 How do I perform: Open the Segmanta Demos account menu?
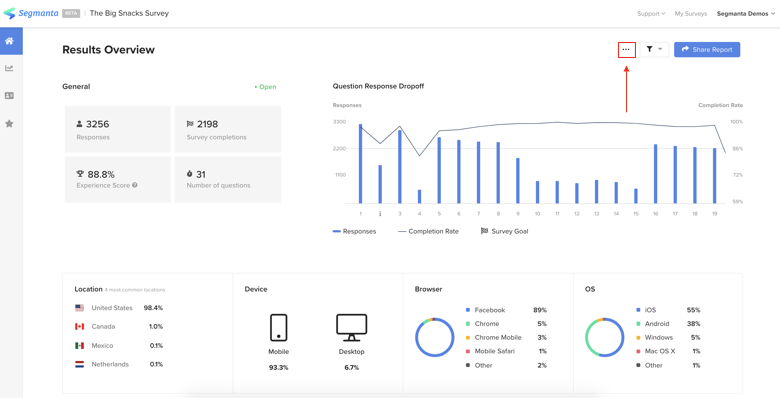746,13
